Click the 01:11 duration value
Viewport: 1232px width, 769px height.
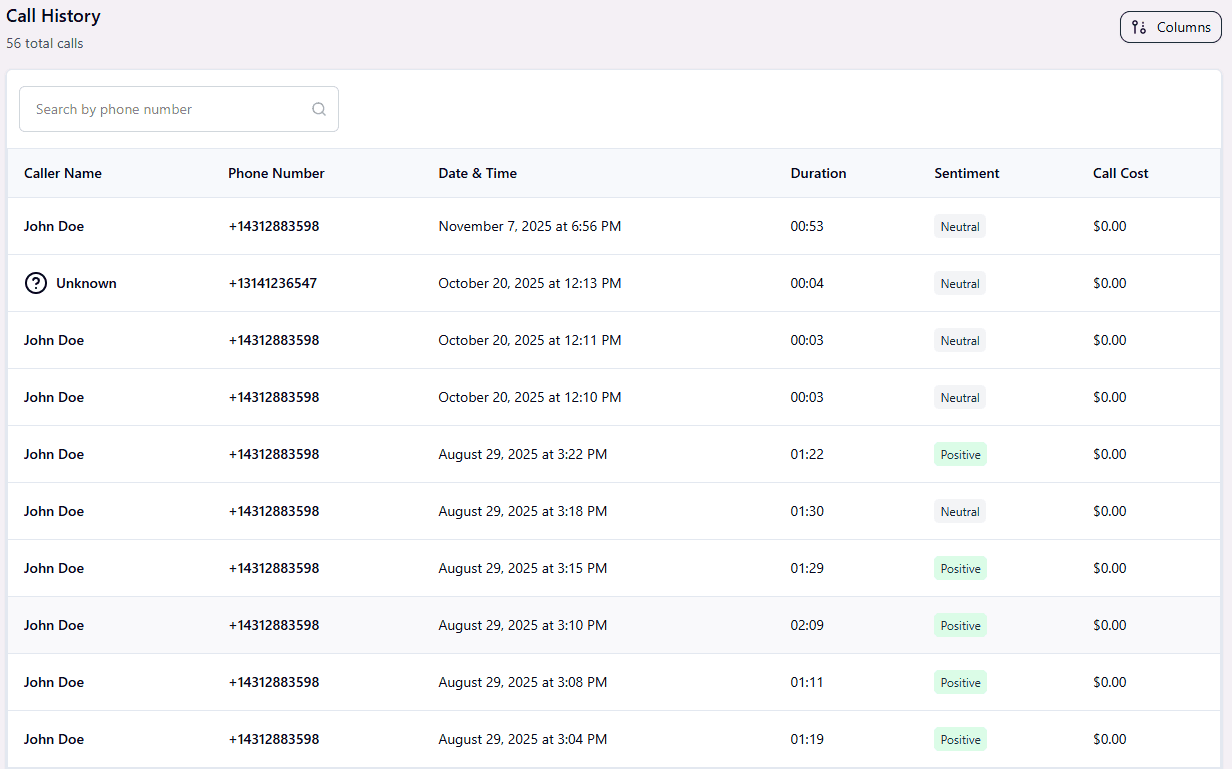pyautogui.click(x=807, y=682)
